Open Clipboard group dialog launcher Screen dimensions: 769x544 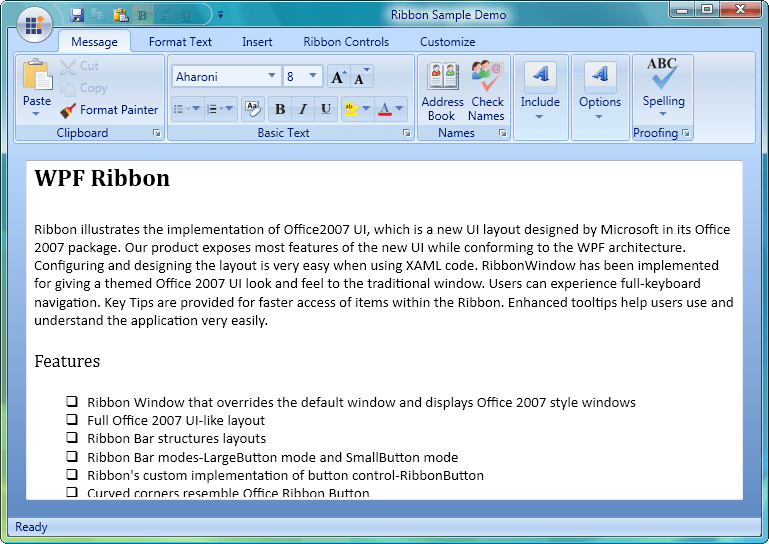coord(156,133)
